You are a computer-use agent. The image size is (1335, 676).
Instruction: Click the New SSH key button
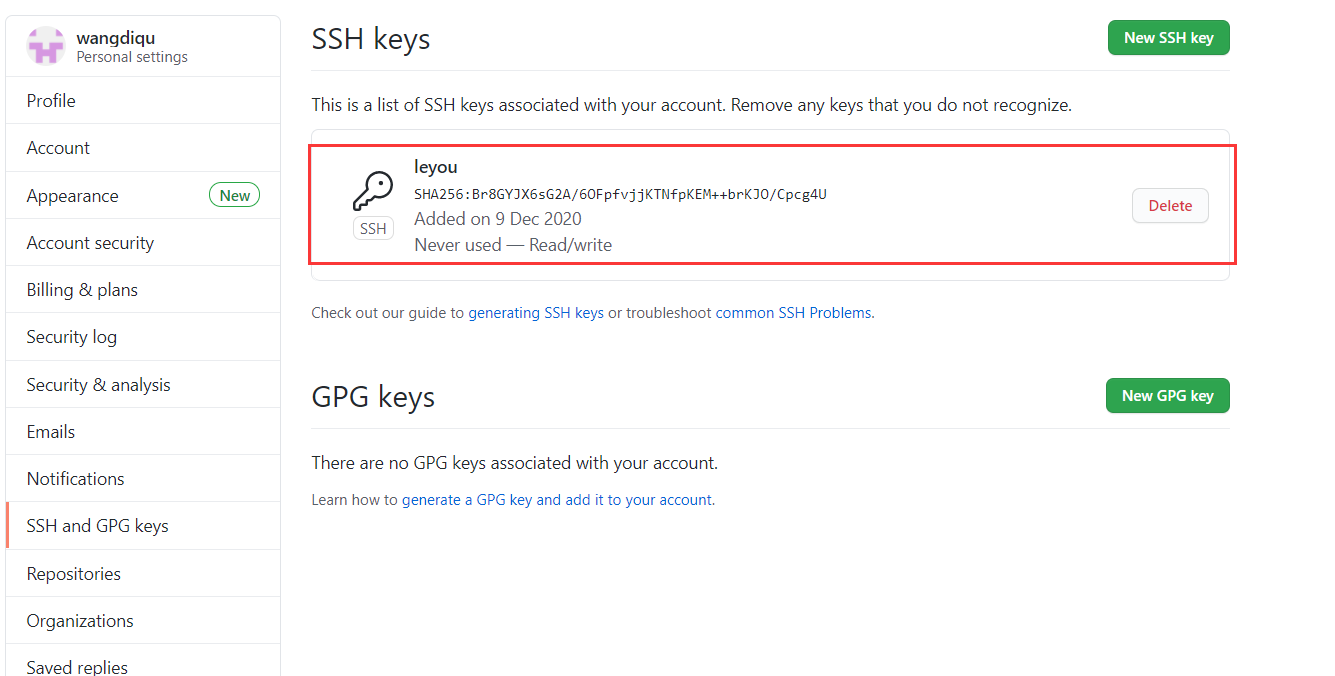point(1168,38)
